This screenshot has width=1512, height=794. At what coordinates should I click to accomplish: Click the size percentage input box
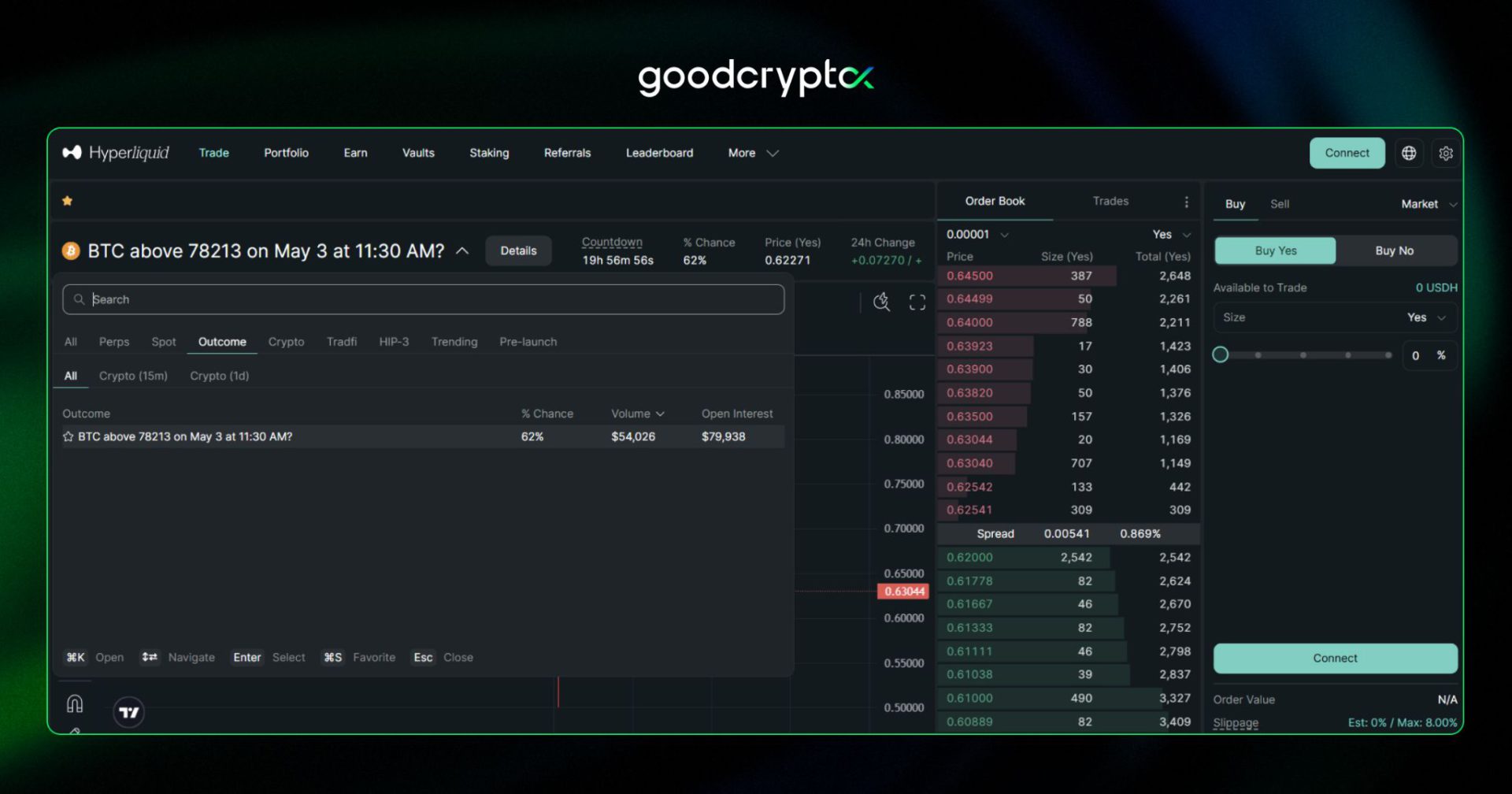point(1429,355)
